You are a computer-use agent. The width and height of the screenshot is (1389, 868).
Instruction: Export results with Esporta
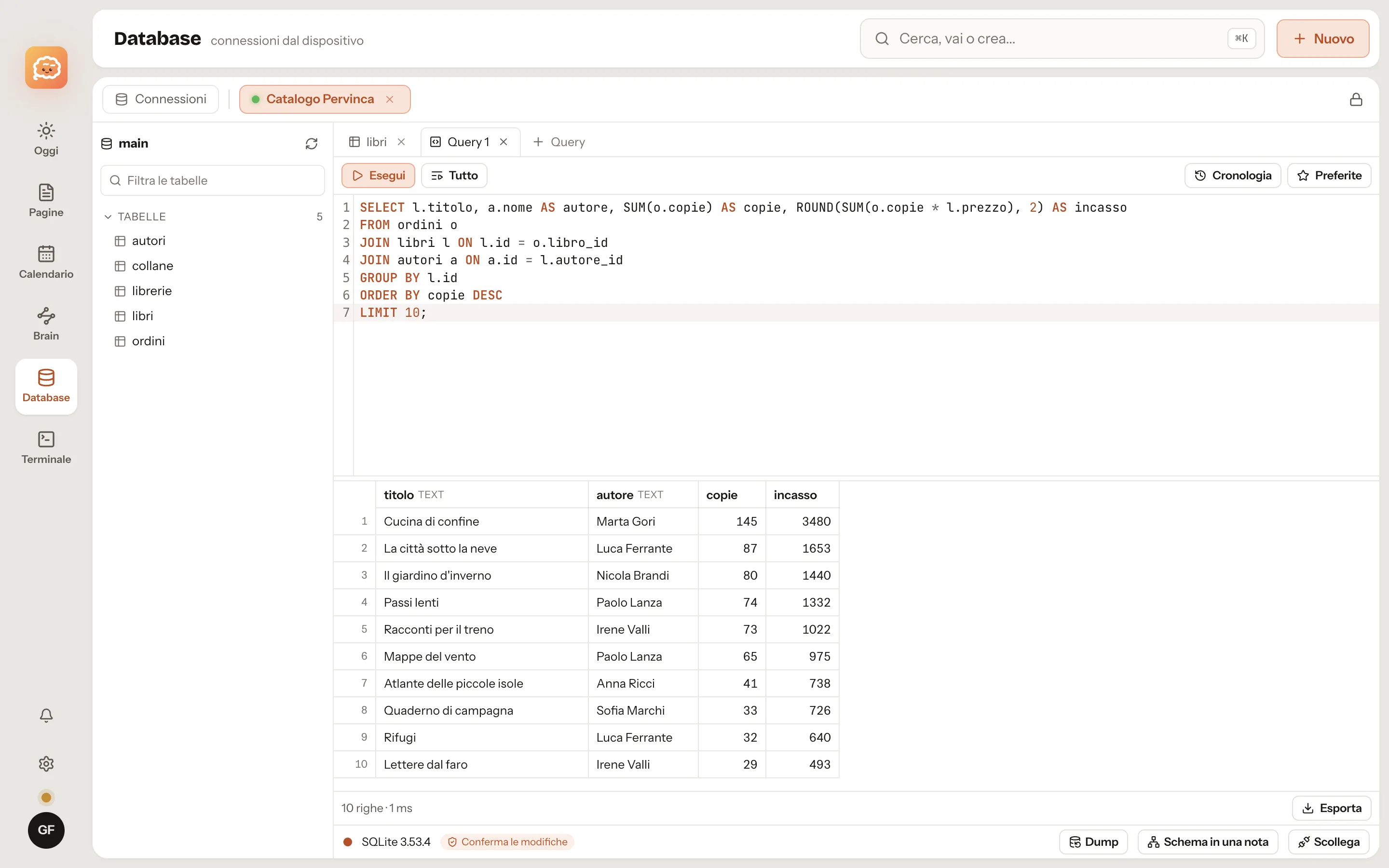[1331, 808]
